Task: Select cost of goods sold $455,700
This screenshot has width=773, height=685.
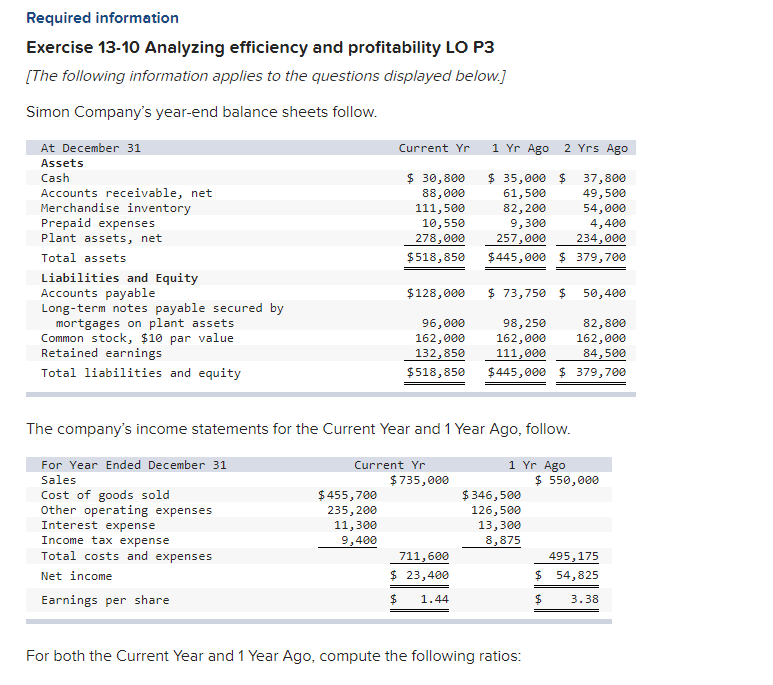Action: click(347, 495)
